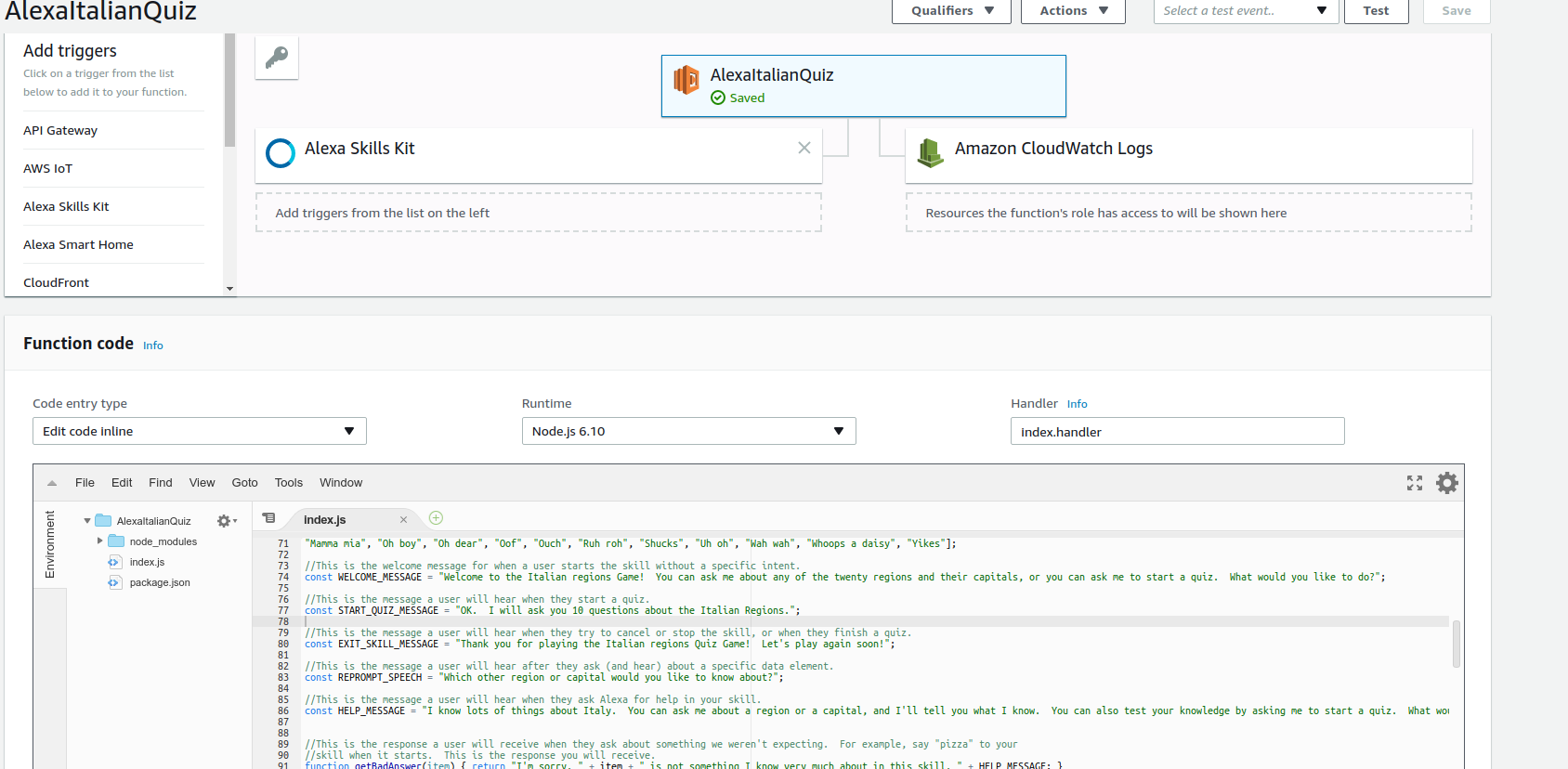Open the Tools menu in the editor

coord(289,483)
